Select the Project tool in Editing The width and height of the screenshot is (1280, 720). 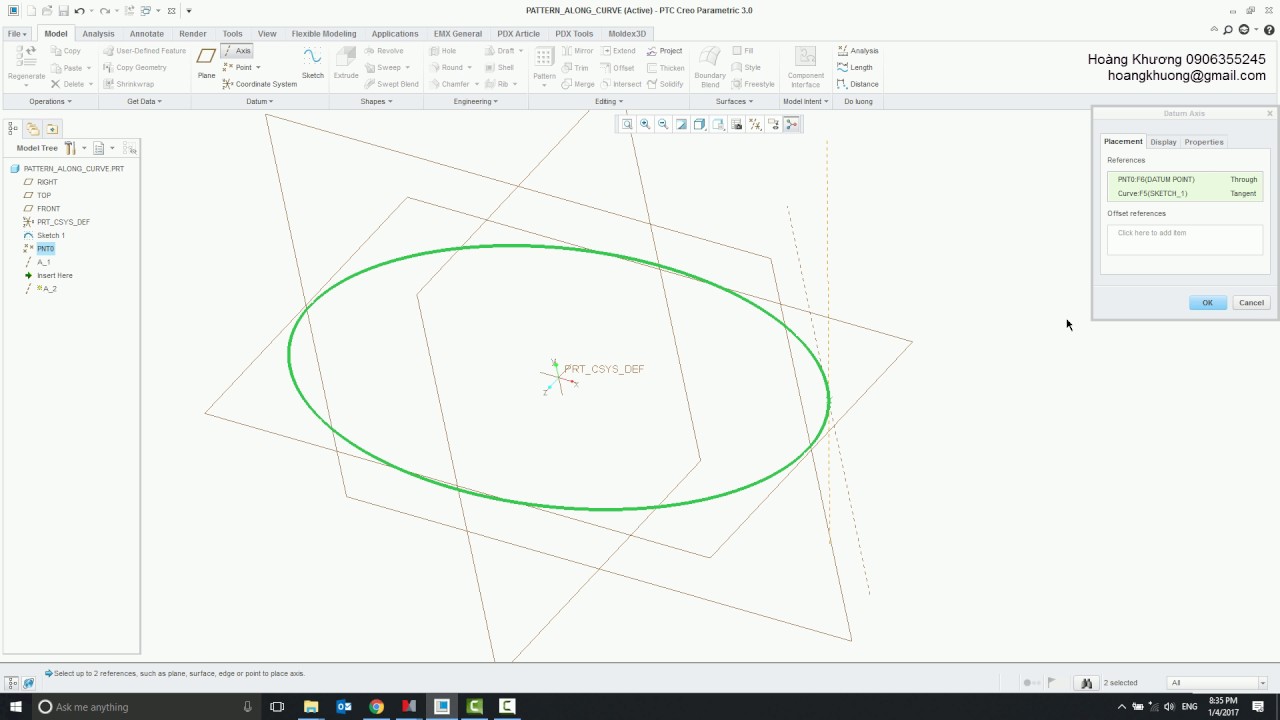[665, 51]
